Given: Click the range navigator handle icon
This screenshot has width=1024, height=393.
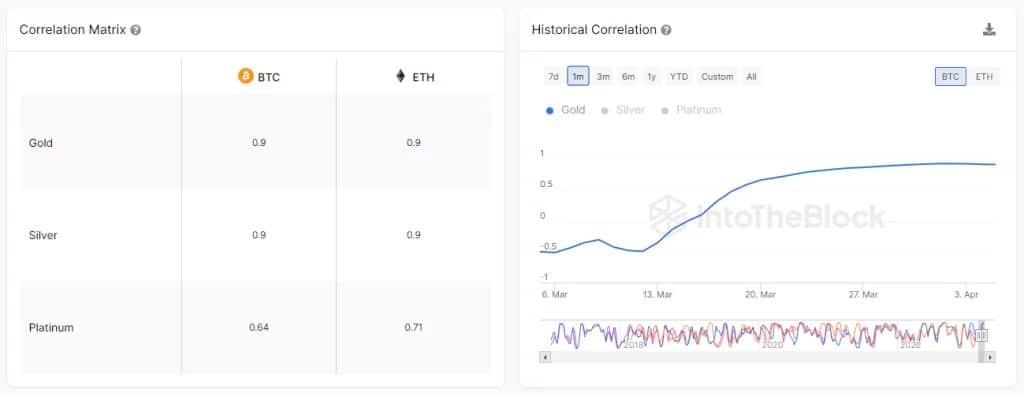Looking at the screenshot, I should [982, 336].
